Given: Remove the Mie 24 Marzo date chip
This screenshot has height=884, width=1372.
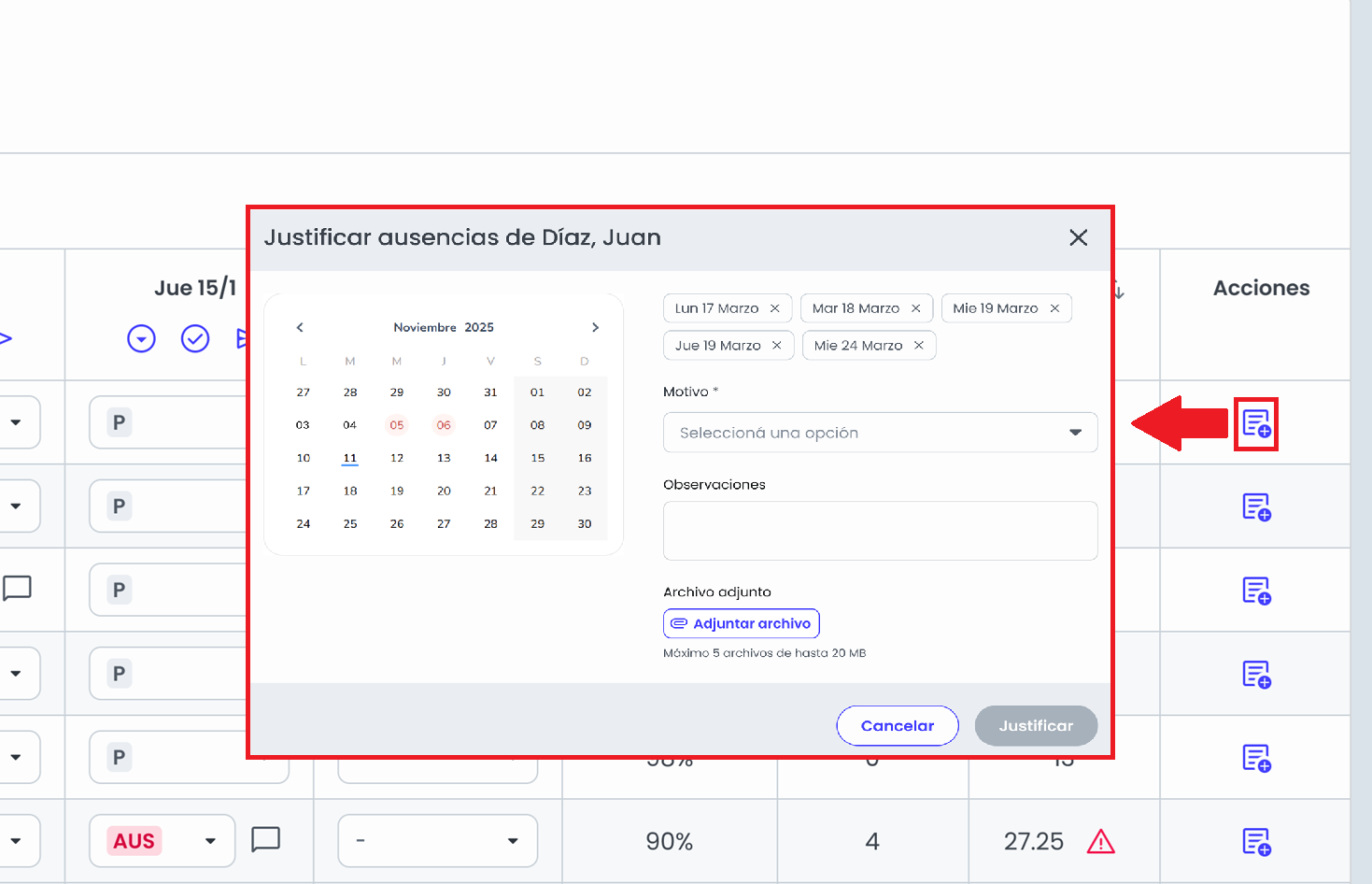Looking at the screenshot, I should (x=919, y=346).
